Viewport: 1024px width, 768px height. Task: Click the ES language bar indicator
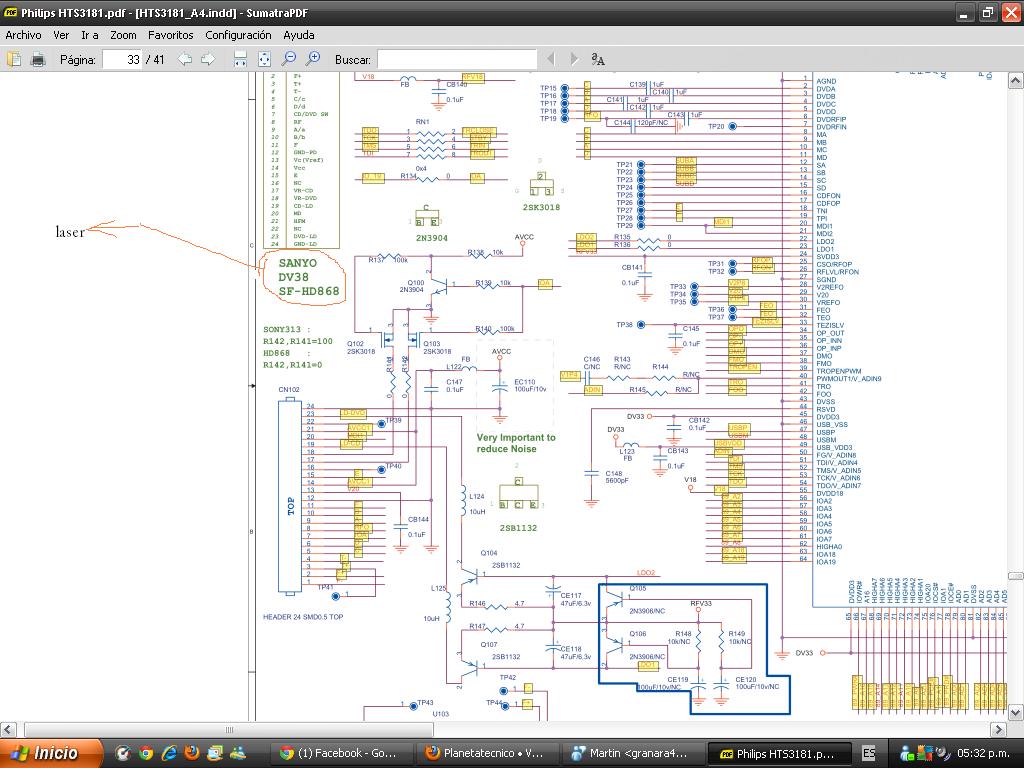click(x=869, y=754)
